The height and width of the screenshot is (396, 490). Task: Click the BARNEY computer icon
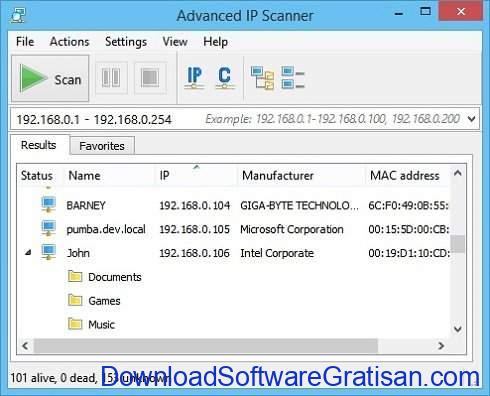49,204
